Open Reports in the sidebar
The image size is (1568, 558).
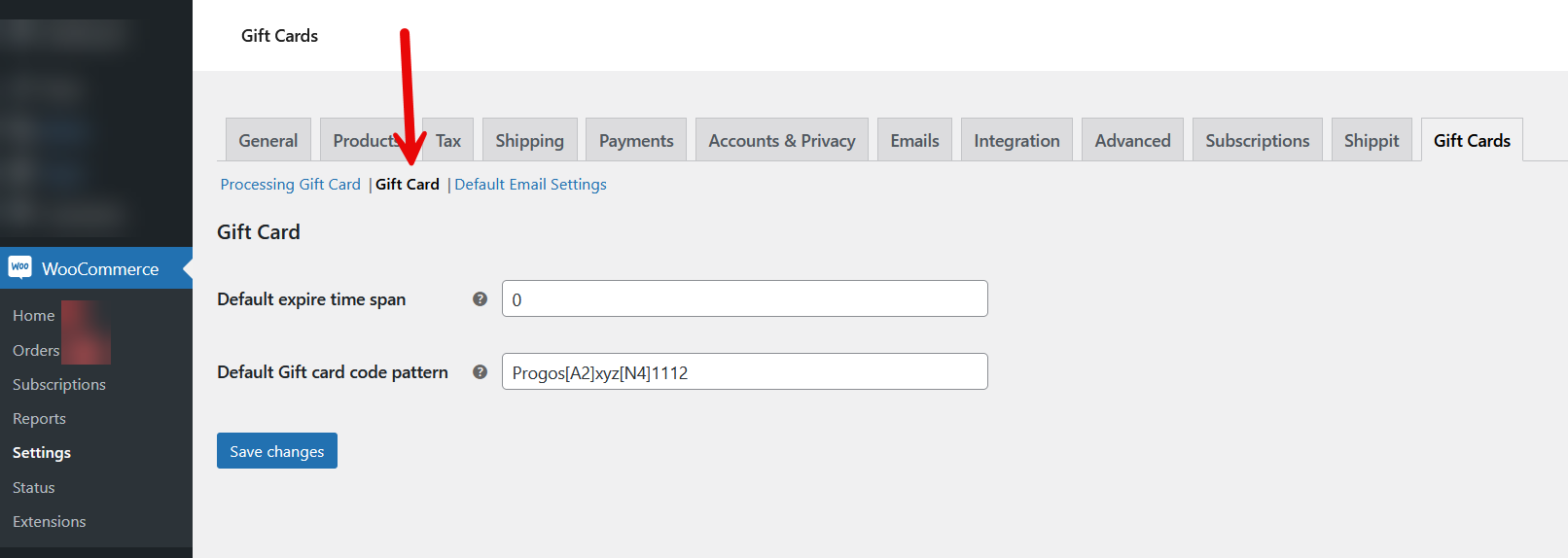click(x=39, y=419)
